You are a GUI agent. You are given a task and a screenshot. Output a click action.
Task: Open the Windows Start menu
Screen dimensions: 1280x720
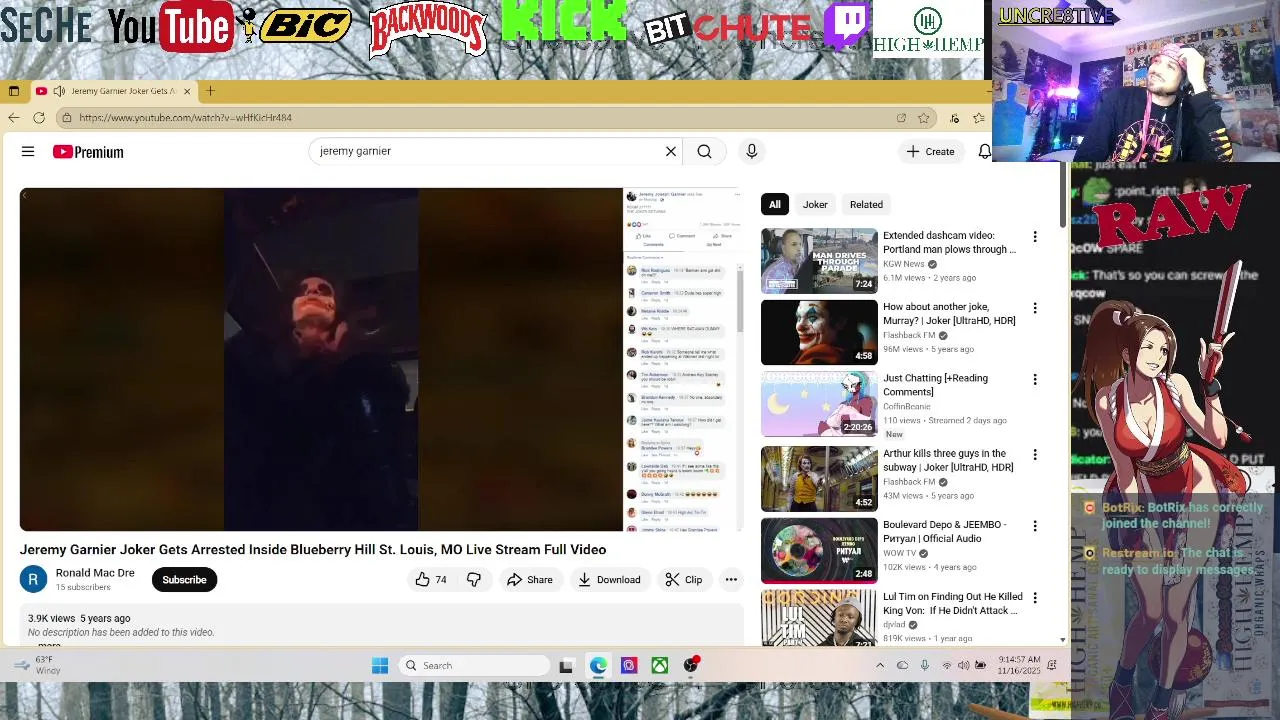pyautogui.click(x=380, y=666)
